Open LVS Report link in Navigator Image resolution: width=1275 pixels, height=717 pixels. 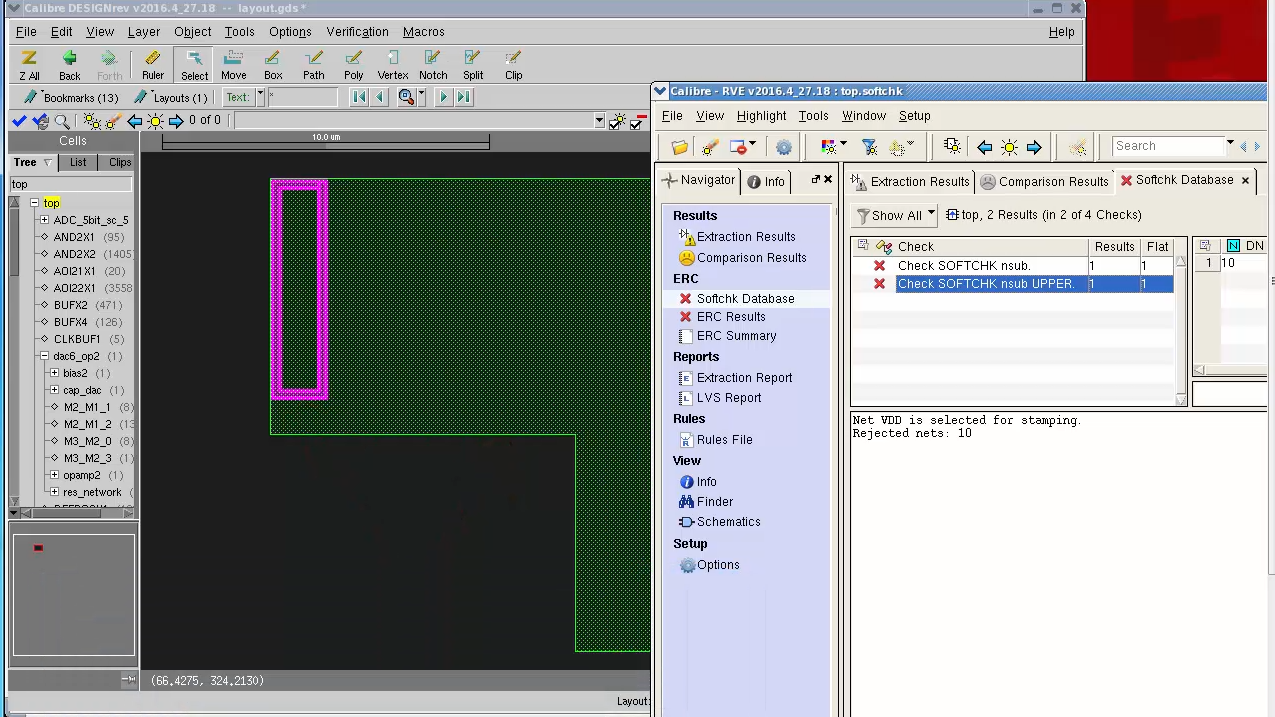tap(728, 398)
